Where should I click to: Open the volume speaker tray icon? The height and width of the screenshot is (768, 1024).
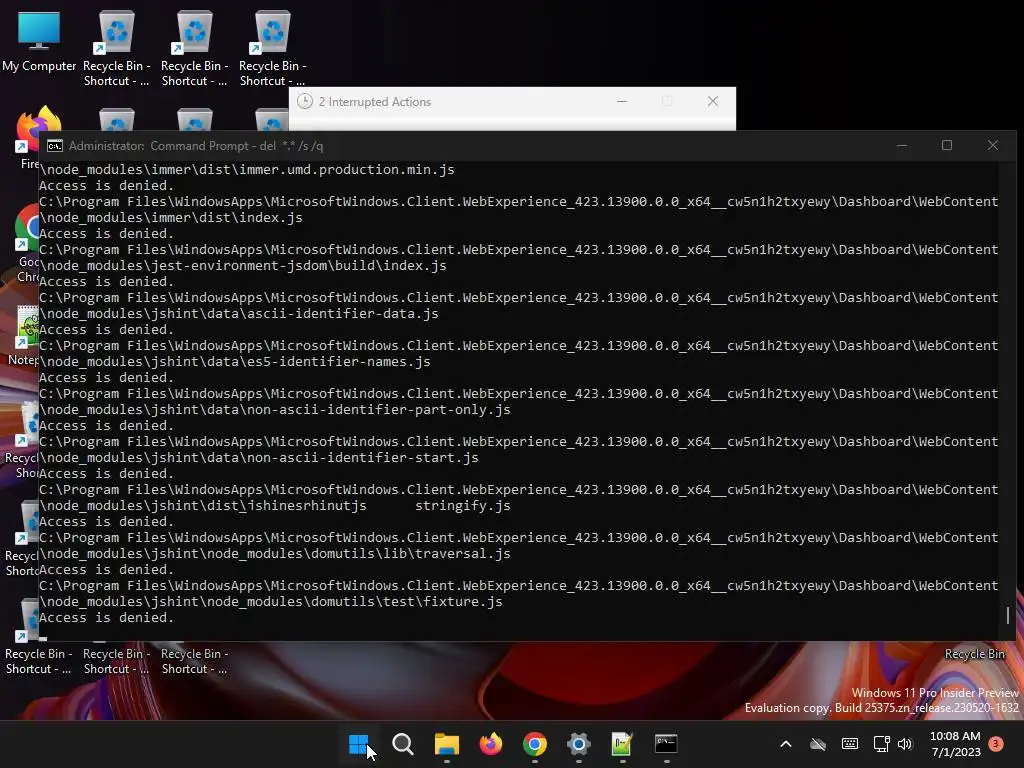coord(905,744)
